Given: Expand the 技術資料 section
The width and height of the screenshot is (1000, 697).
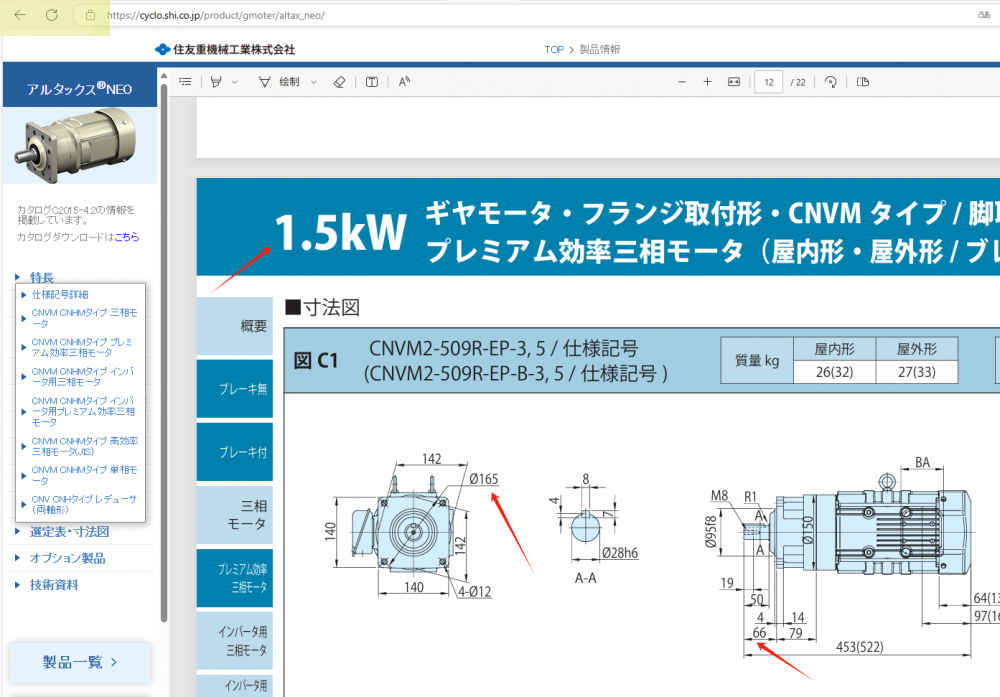Looking at the screenshot, I should pyautogui.click(x=54, y=585).
